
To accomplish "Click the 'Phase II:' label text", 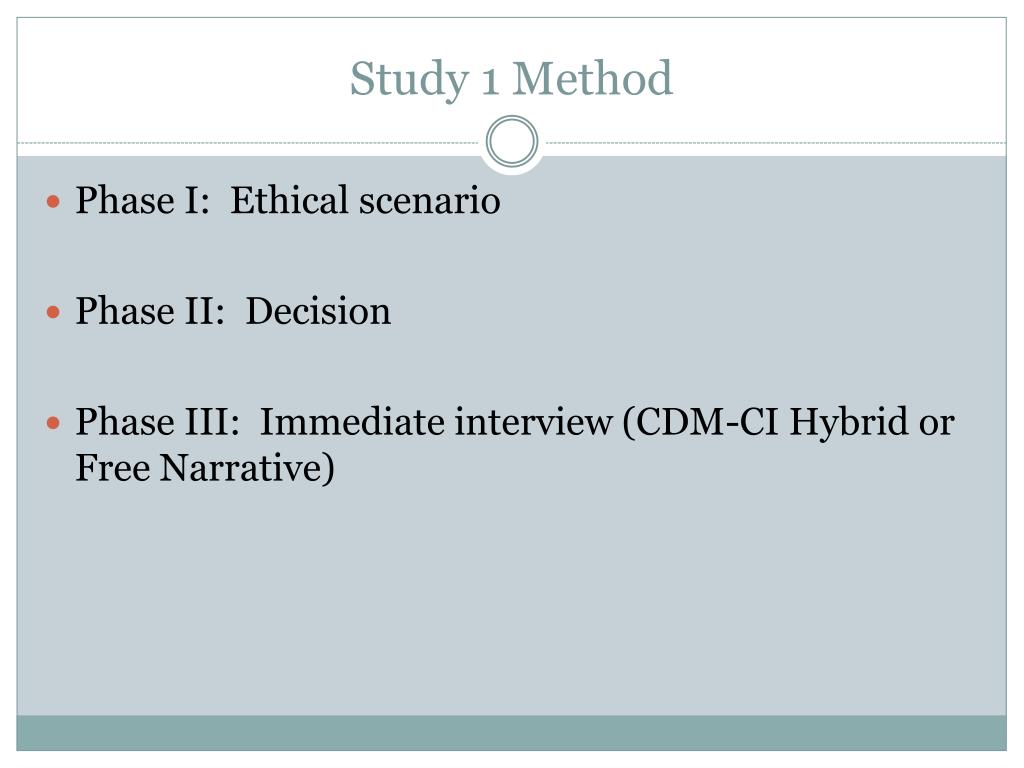I will pos(150,311).
